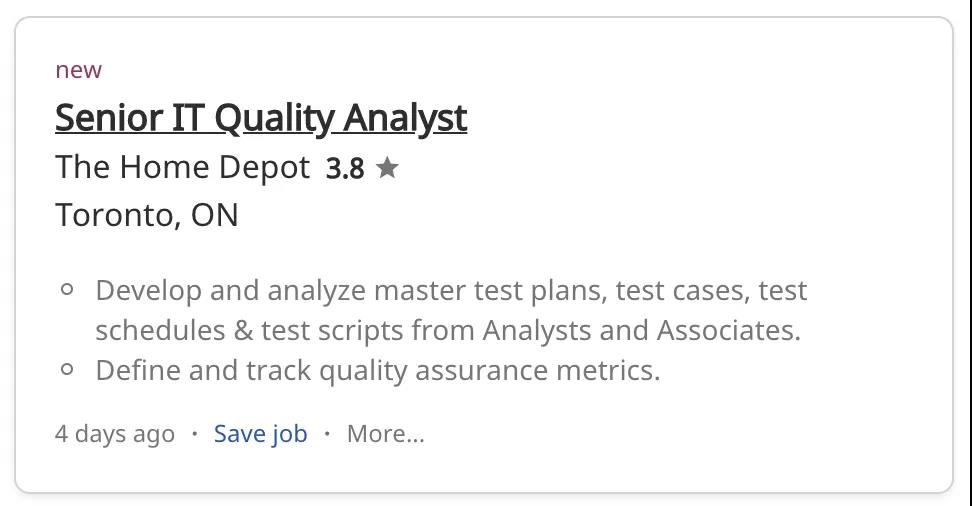972x506 pixels.
Task: Select the "Develop and analyze master test plans" line
Action: pyautogui.click(x=451, y=291)
